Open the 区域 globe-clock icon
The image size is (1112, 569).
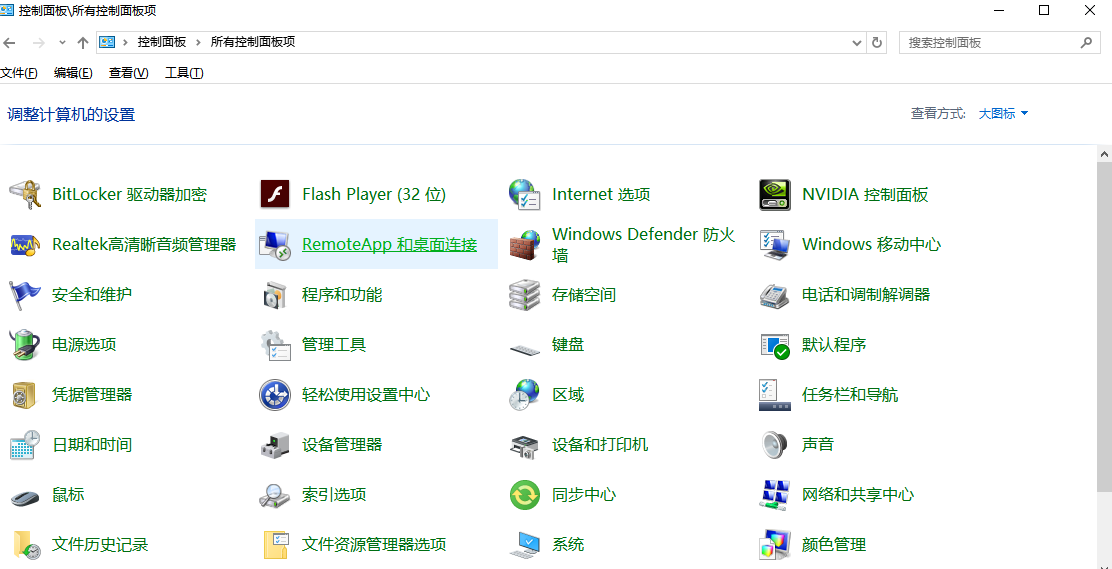(526, 394)
